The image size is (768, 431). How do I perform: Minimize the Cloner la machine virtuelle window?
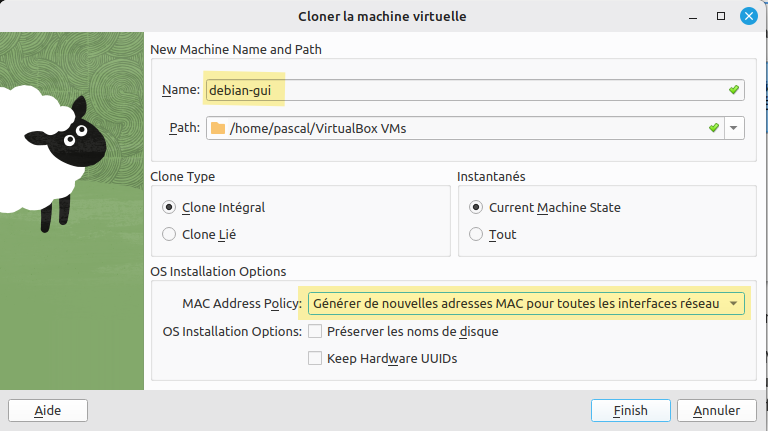click(692, 17)
